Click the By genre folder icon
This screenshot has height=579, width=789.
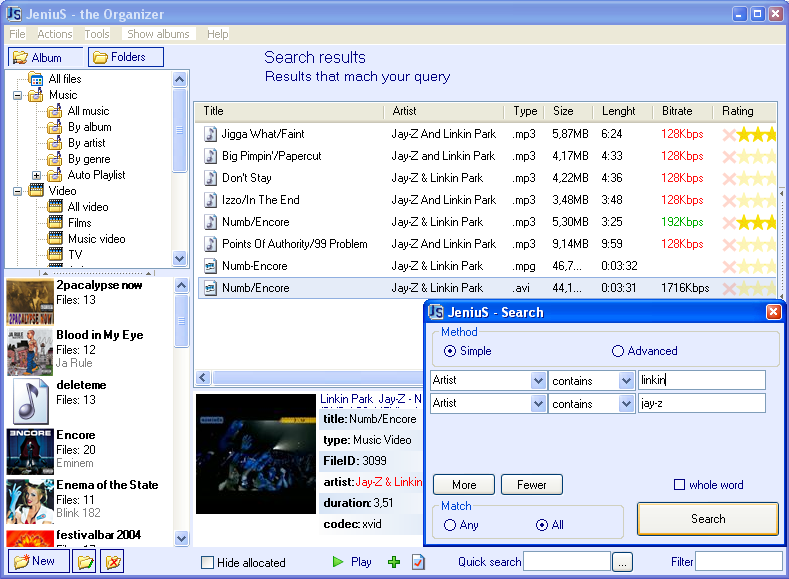[54, 159]
